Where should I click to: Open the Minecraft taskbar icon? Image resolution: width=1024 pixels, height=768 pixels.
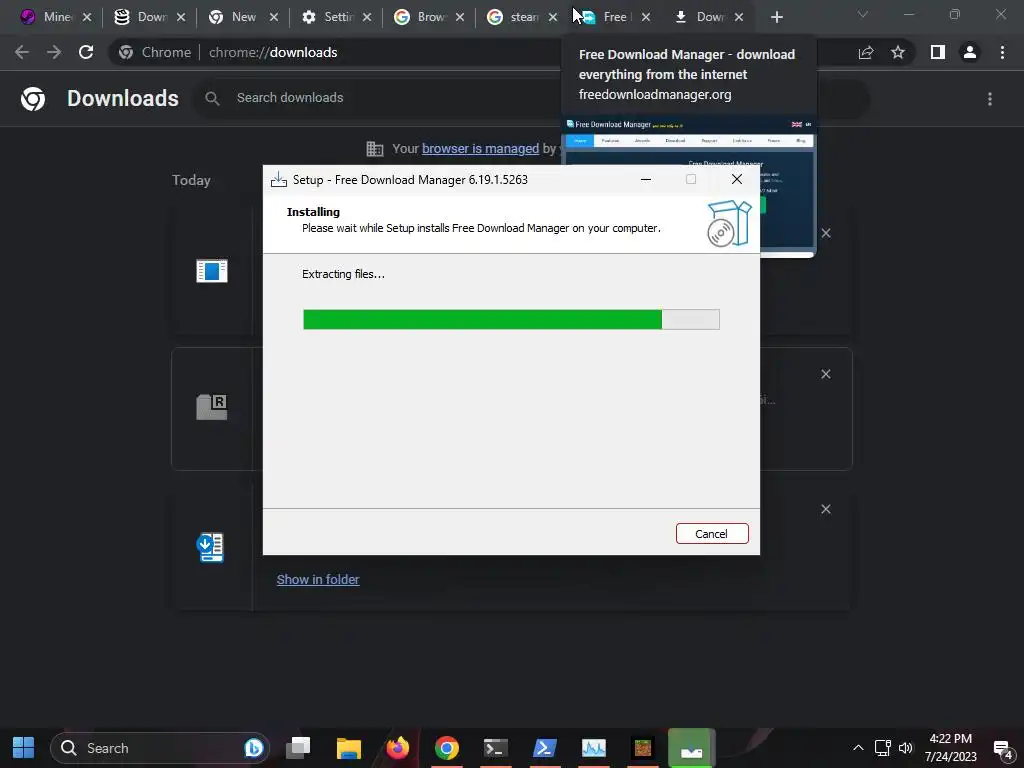[x=643, y=748]
